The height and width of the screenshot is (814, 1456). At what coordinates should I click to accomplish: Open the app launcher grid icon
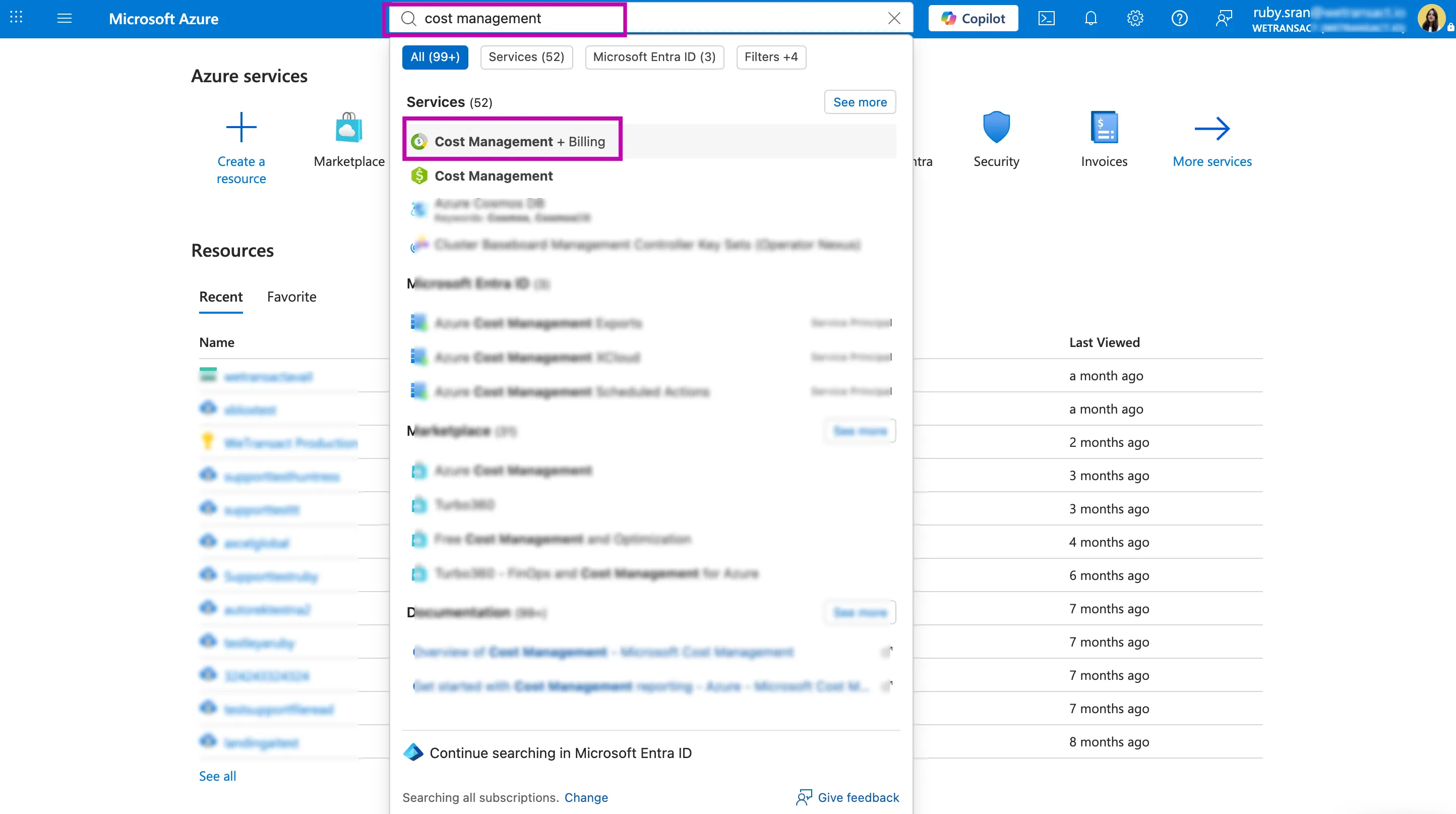click(16, 18)
